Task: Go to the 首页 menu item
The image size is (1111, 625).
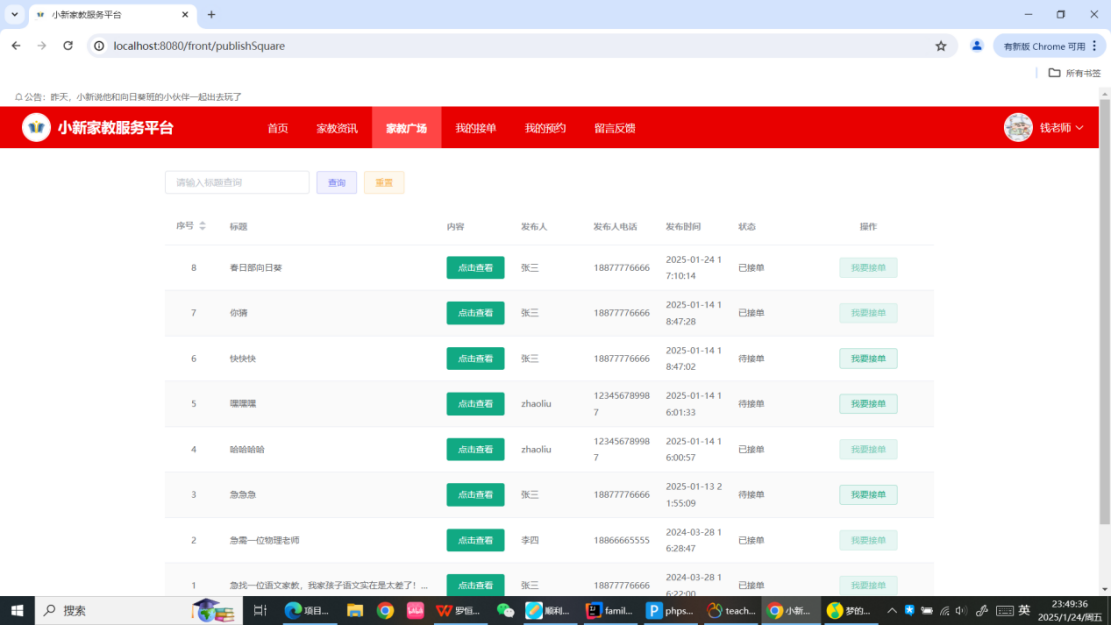Action: click(278, 128)
